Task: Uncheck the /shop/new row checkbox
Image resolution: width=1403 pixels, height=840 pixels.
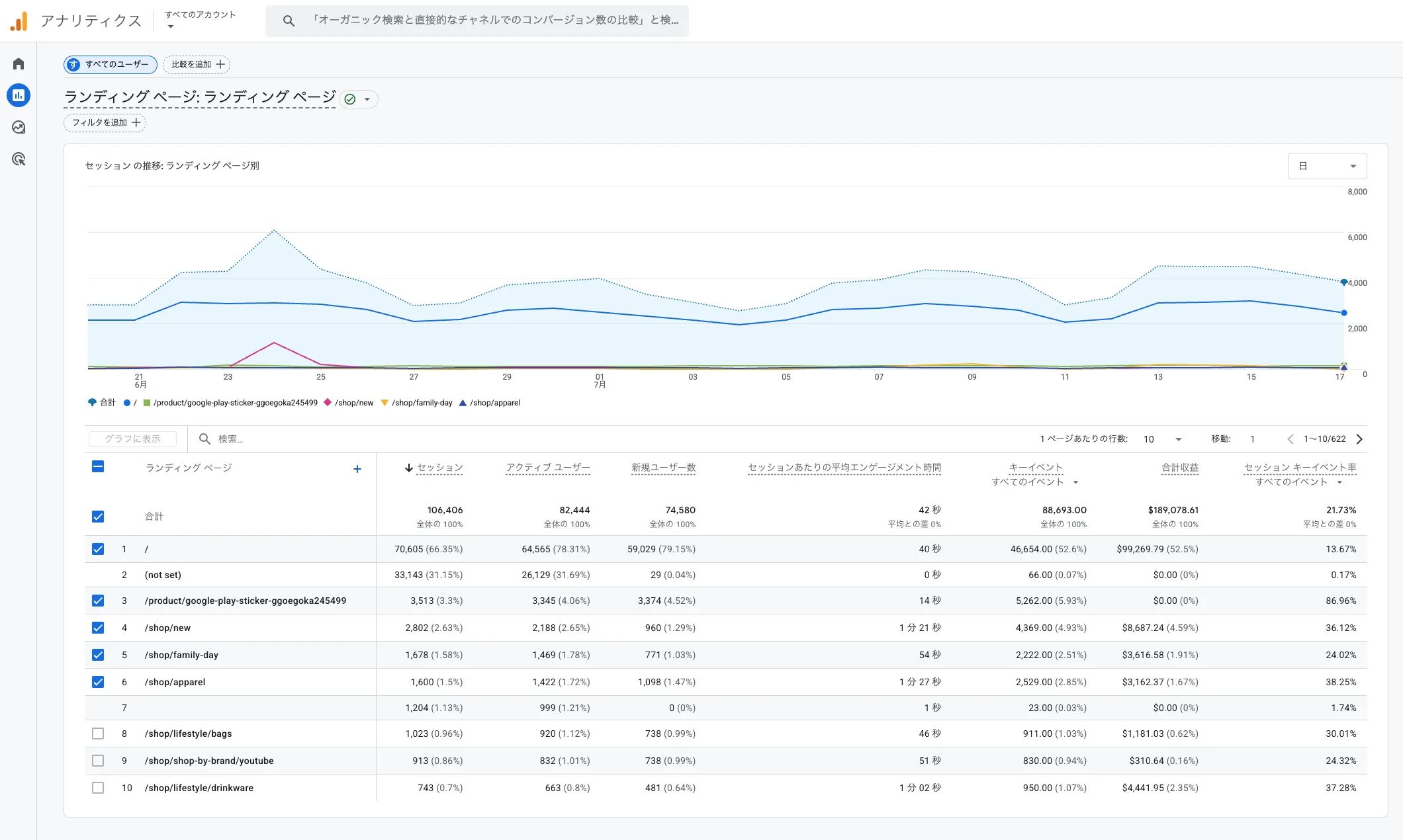Action: point(98,628)
